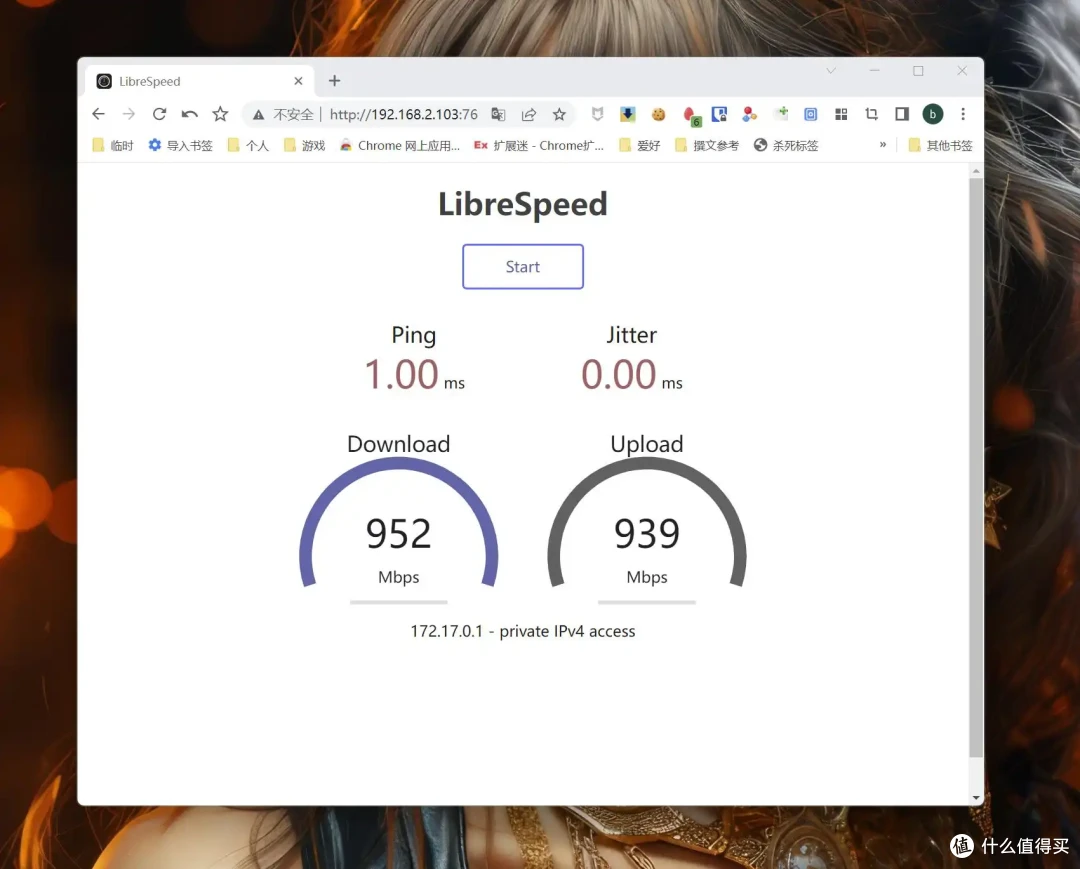The width and height of the screenshot is (1080, 869).
Task: Close the LibreSpeed tab
Action: 298,81
